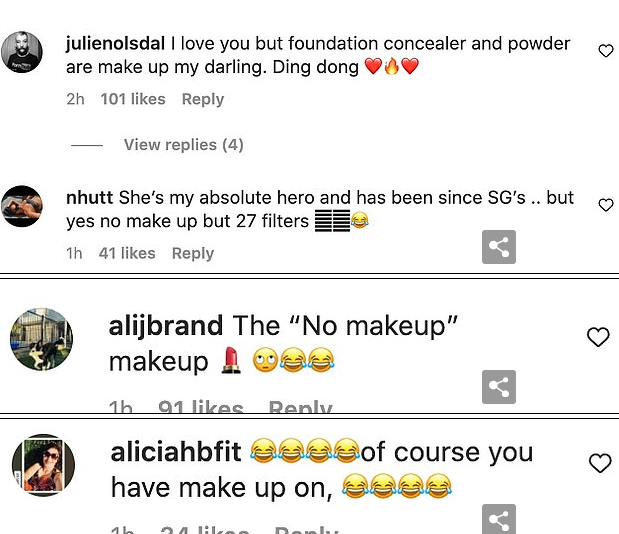Expand View replies (4) under julienolsdal

184,145
